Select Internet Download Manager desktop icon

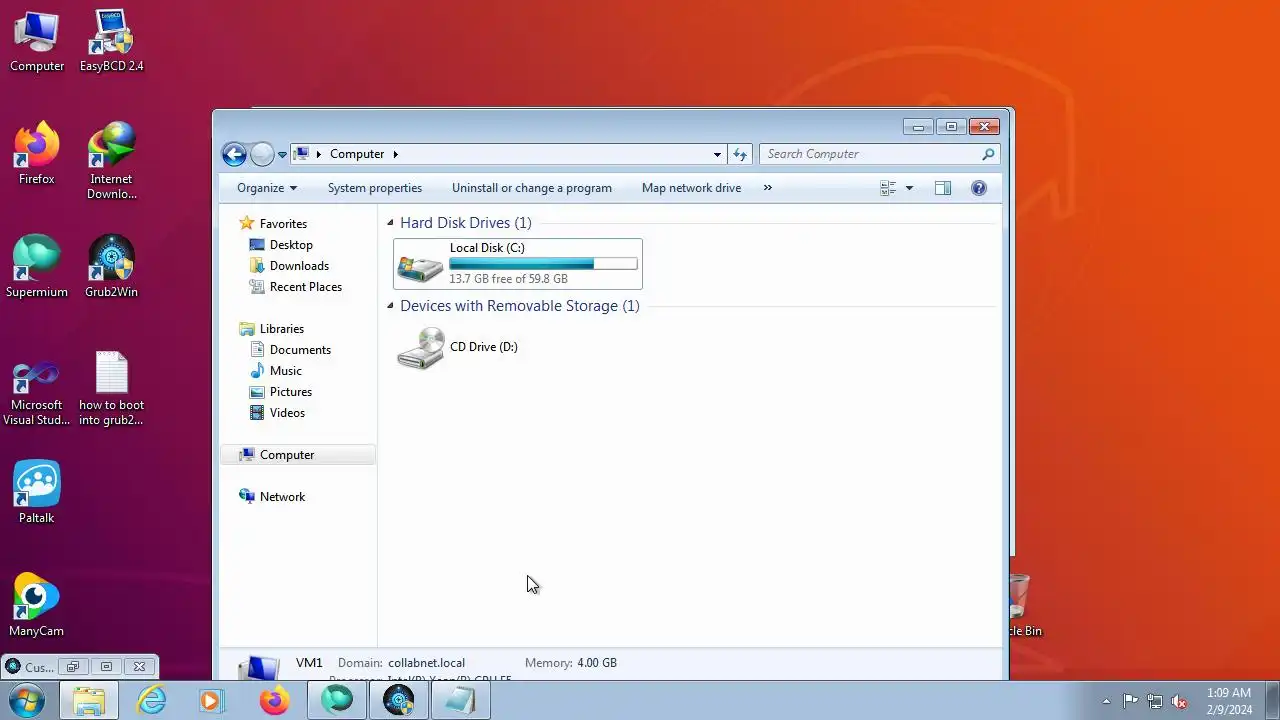point(111,161)
